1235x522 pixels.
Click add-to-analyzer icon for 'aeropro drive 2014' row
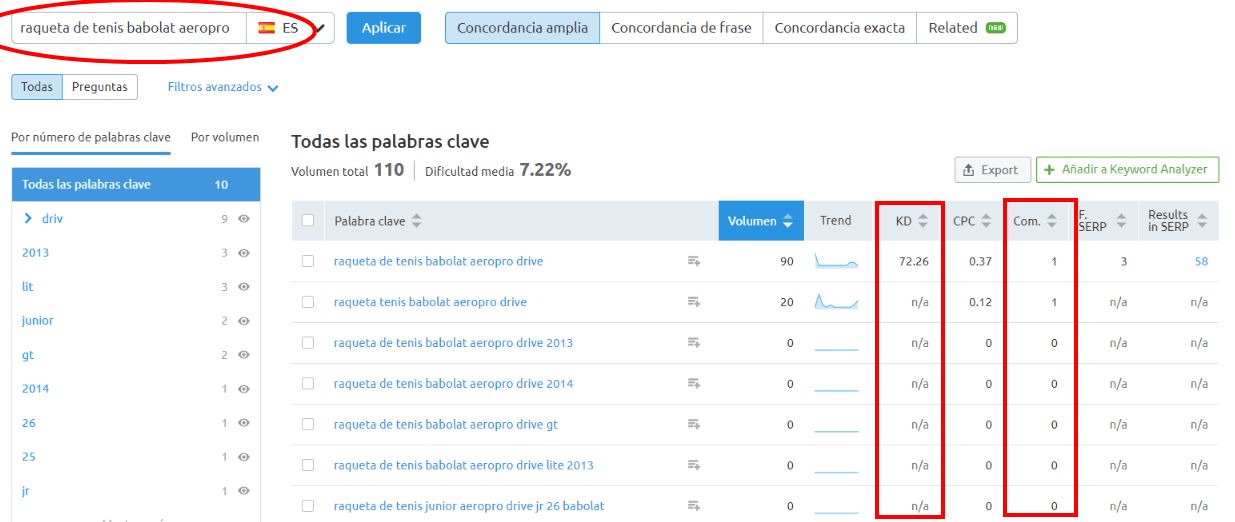coord(694,384)
